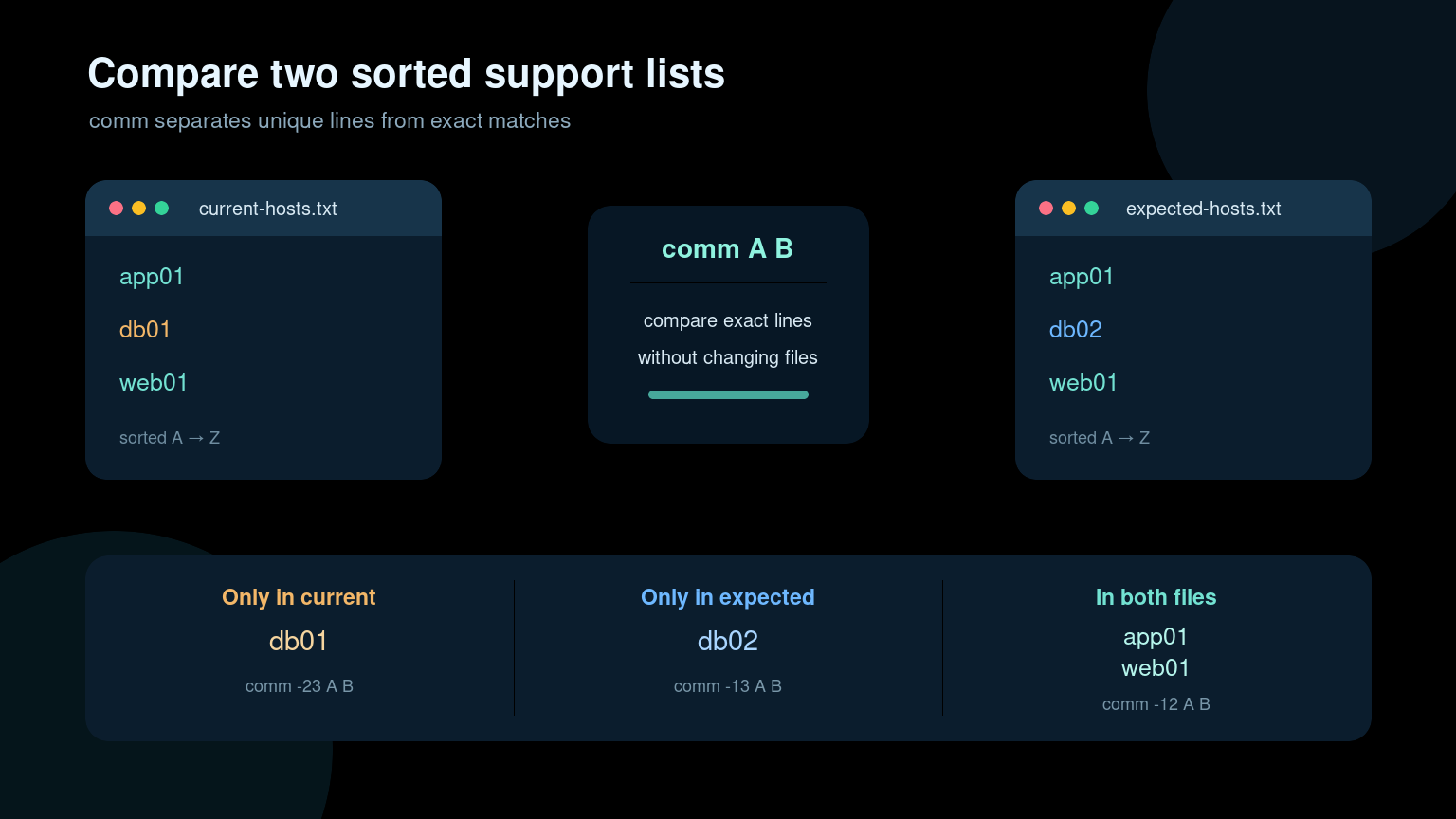Click app01 under In both files
The height and width of the screenshot is (819, 1456).
(x=1156, y=637)
